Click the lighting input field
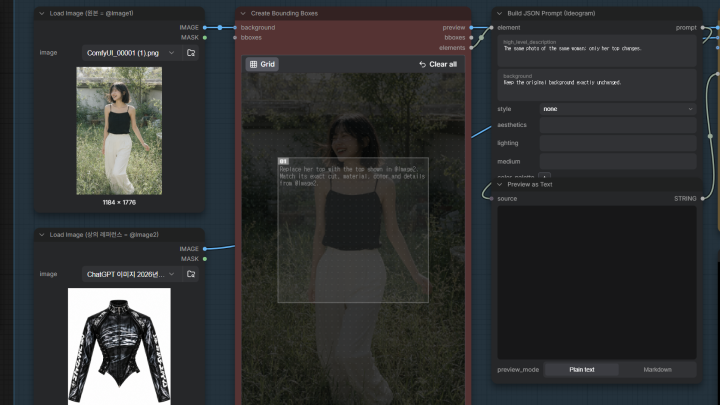This screenshot has height=405, width=720. pos(618,143)
